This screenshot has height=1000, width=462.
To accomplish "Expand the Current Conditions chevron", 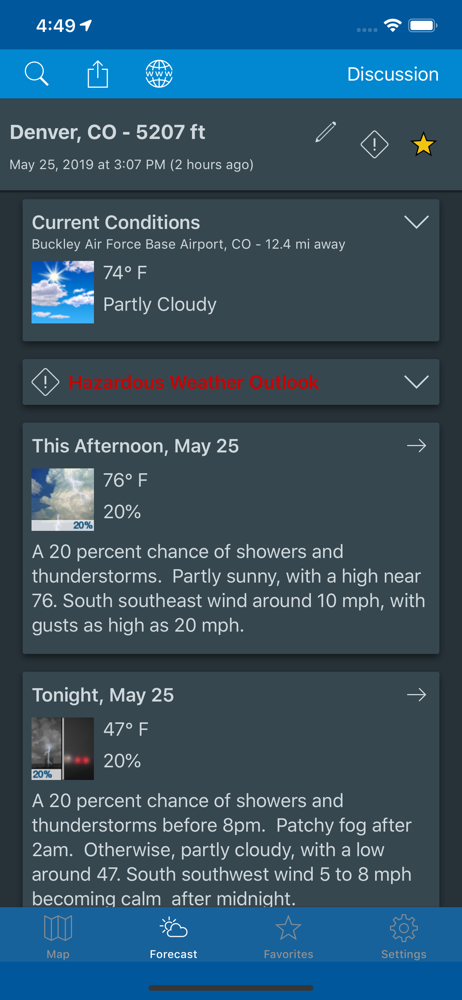I will tap(417, 222).
